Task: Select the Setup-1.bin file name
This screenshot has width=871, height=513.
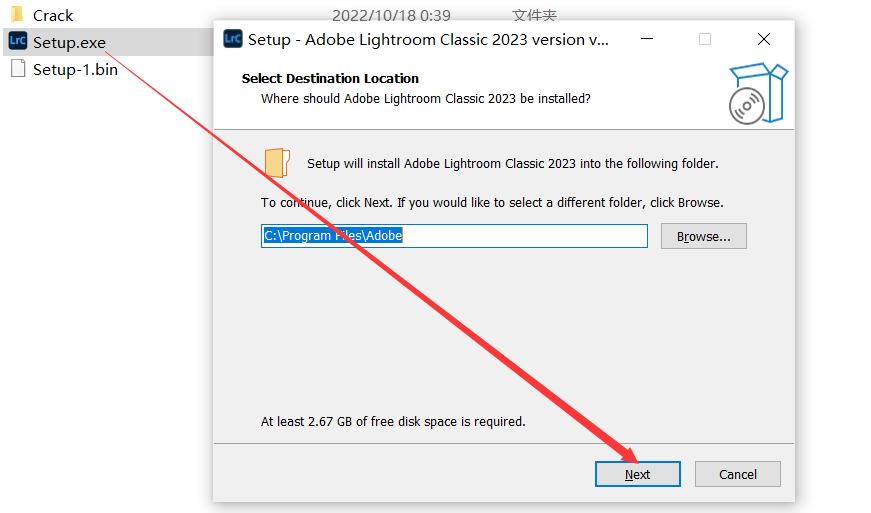Action: click(x=75, y=69)
